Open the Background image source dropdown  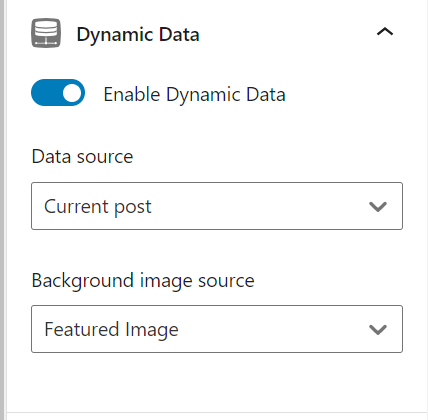pyautogui.click(x=217, y=329)
